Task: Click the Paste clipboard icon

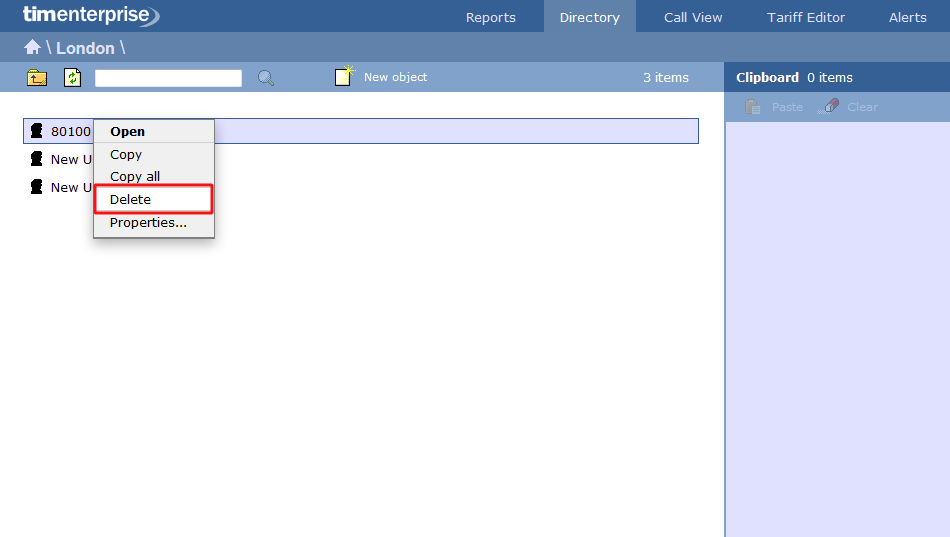Action: [x=753, y=107]
